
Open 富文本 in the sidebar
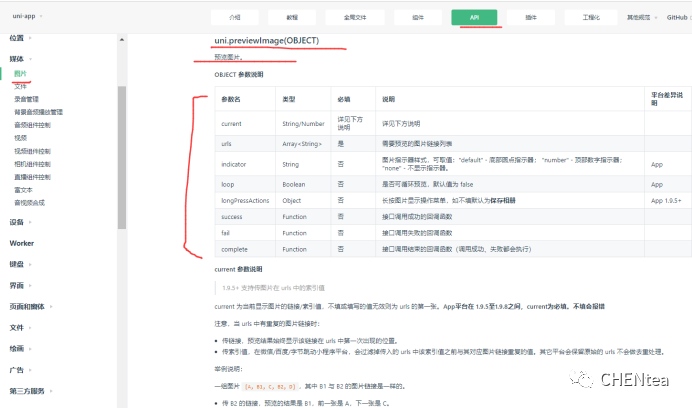(23, 190)
